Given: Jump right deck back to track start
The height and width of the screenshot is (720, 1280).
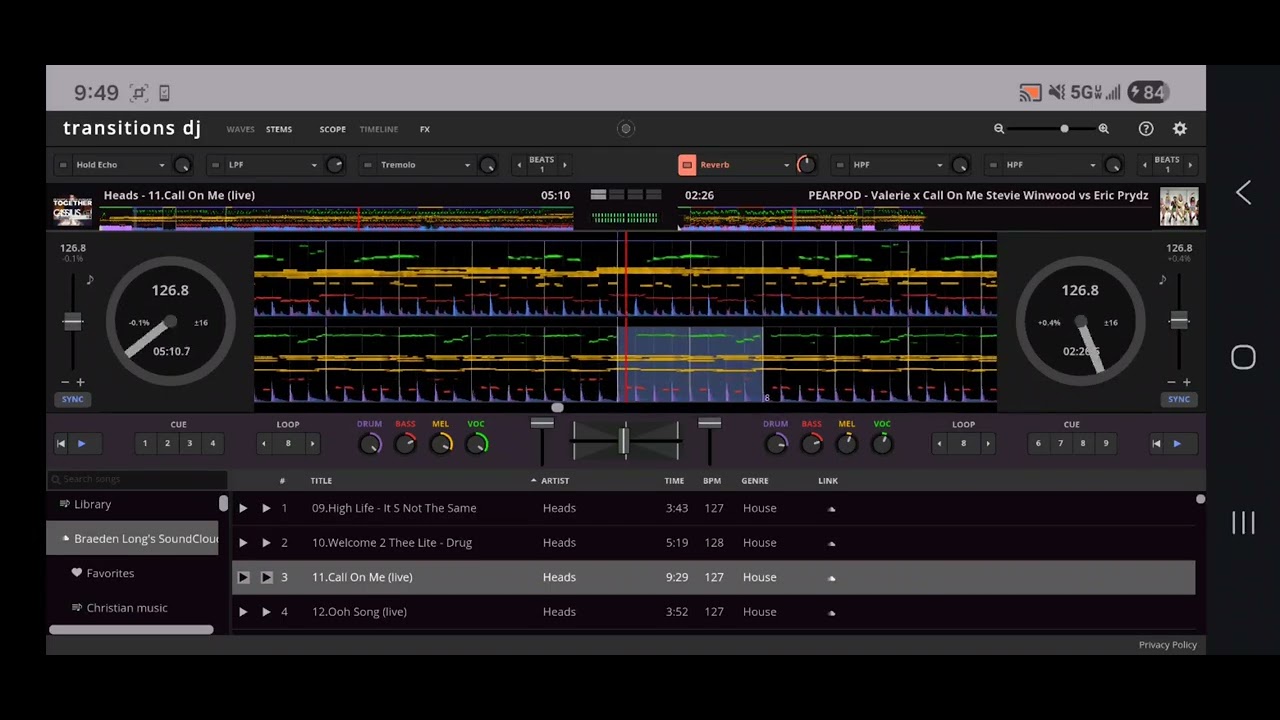Looking at the screenshot, I should pos(1156,443).
